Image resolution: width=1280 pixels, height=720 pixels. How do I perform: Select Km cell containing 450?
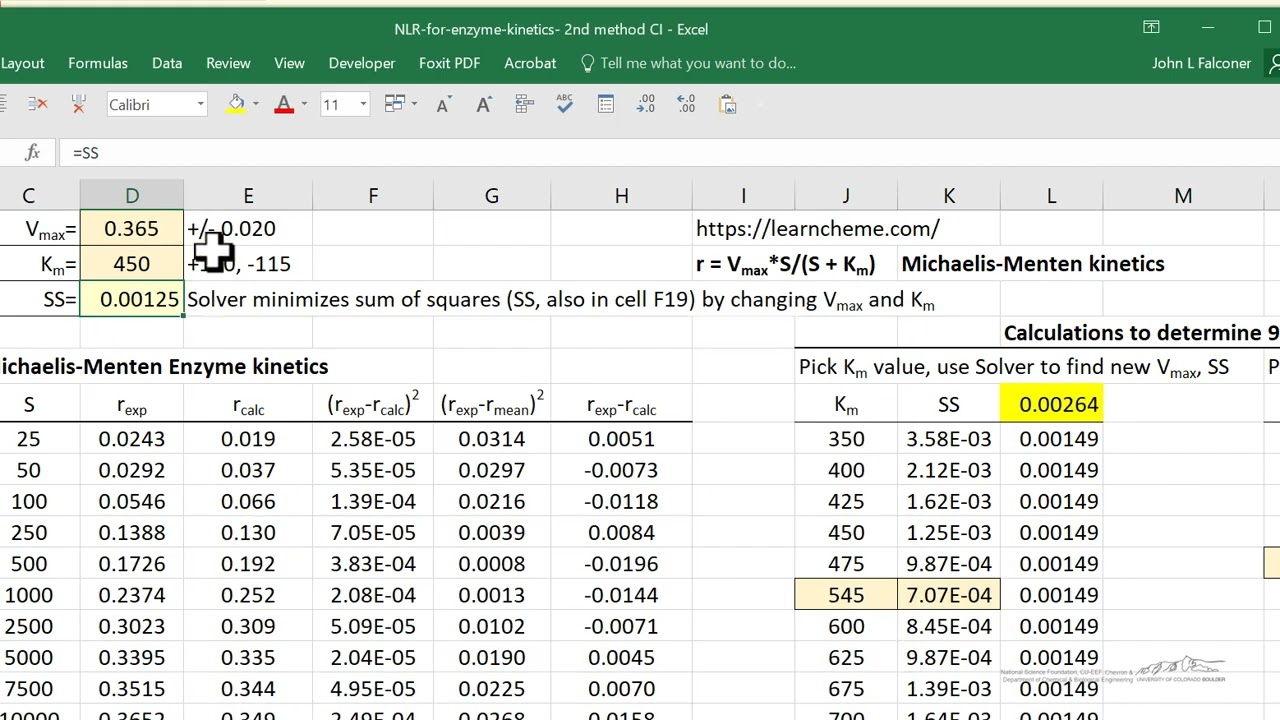[132, 264]
